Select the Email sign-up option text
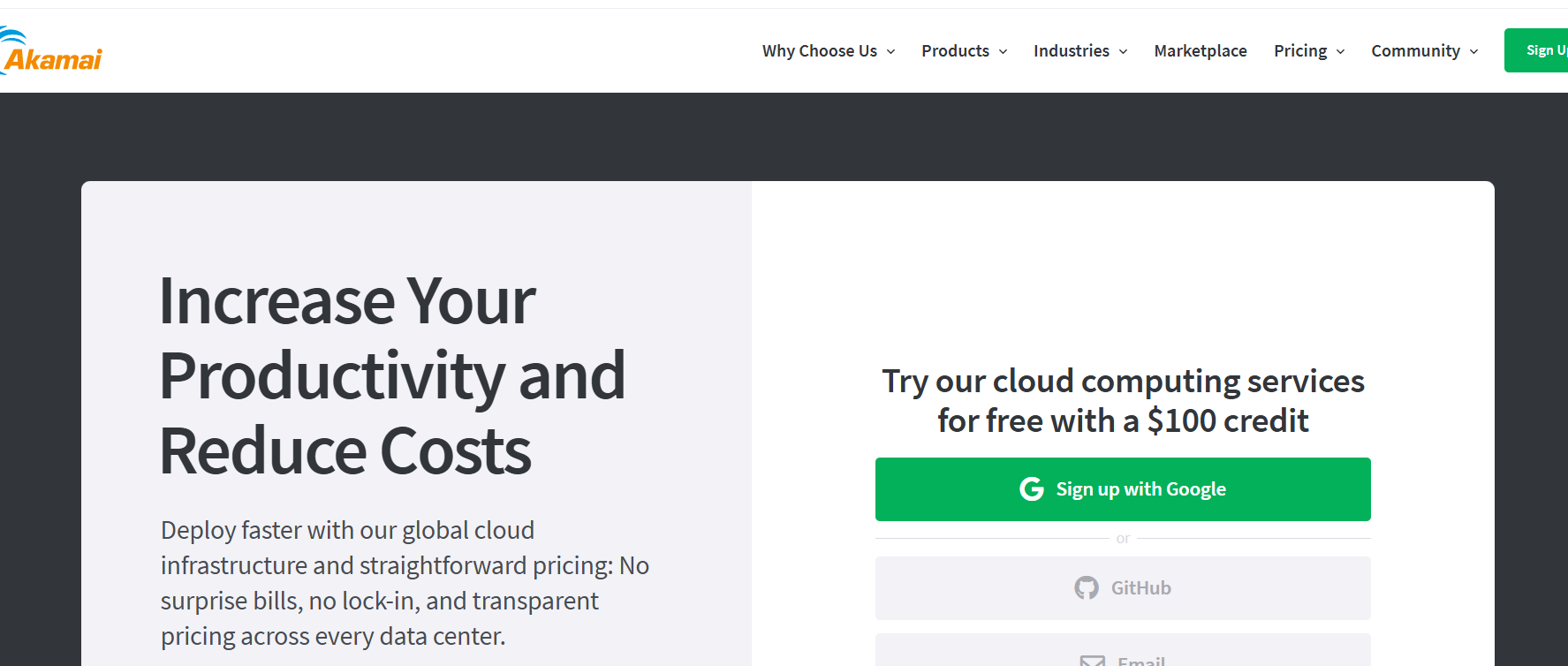Screen dimensions: 1568x666 (1141, 660)
